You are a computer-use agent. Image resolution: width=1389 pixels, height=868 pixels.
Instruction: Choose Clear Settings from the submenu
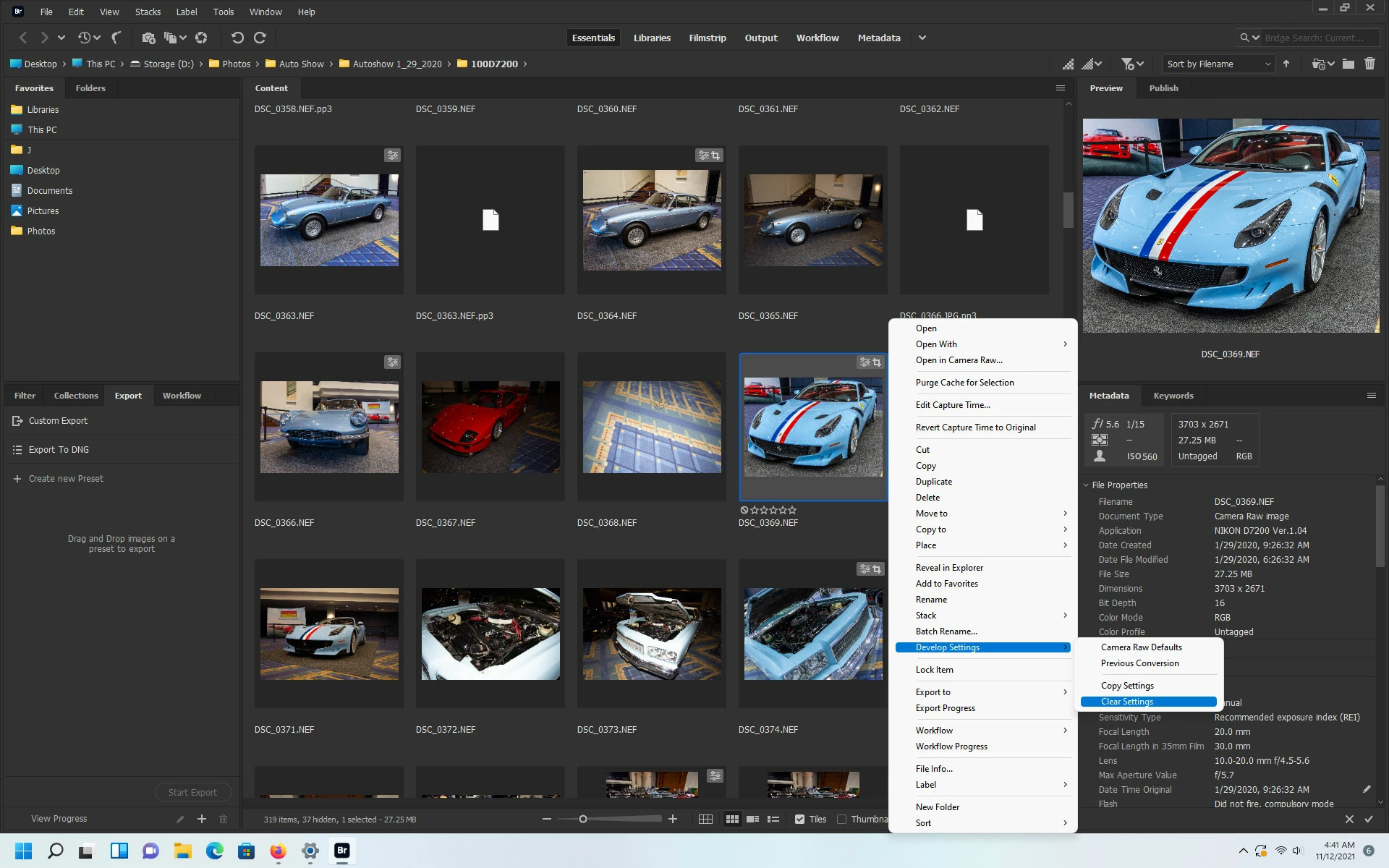[x=1127, y=702]
